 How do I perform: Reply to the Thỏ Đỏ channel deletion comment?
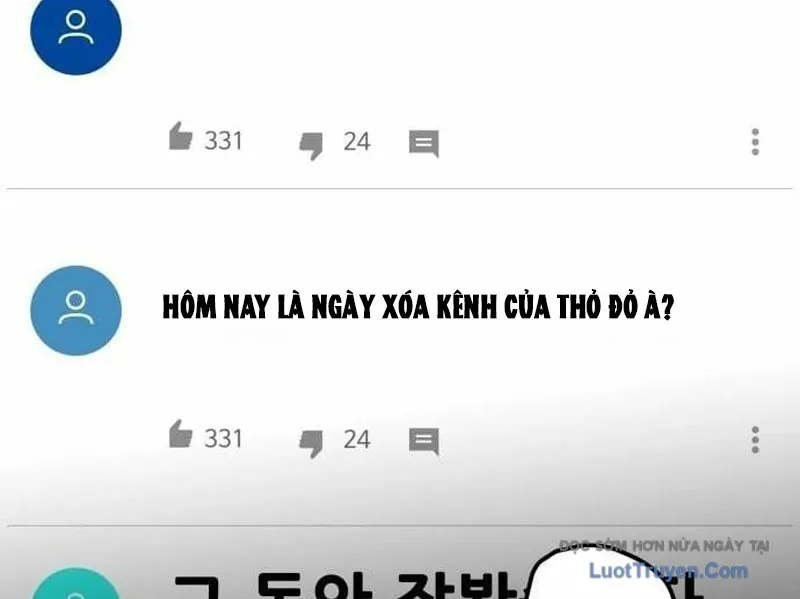click(423, 441)
